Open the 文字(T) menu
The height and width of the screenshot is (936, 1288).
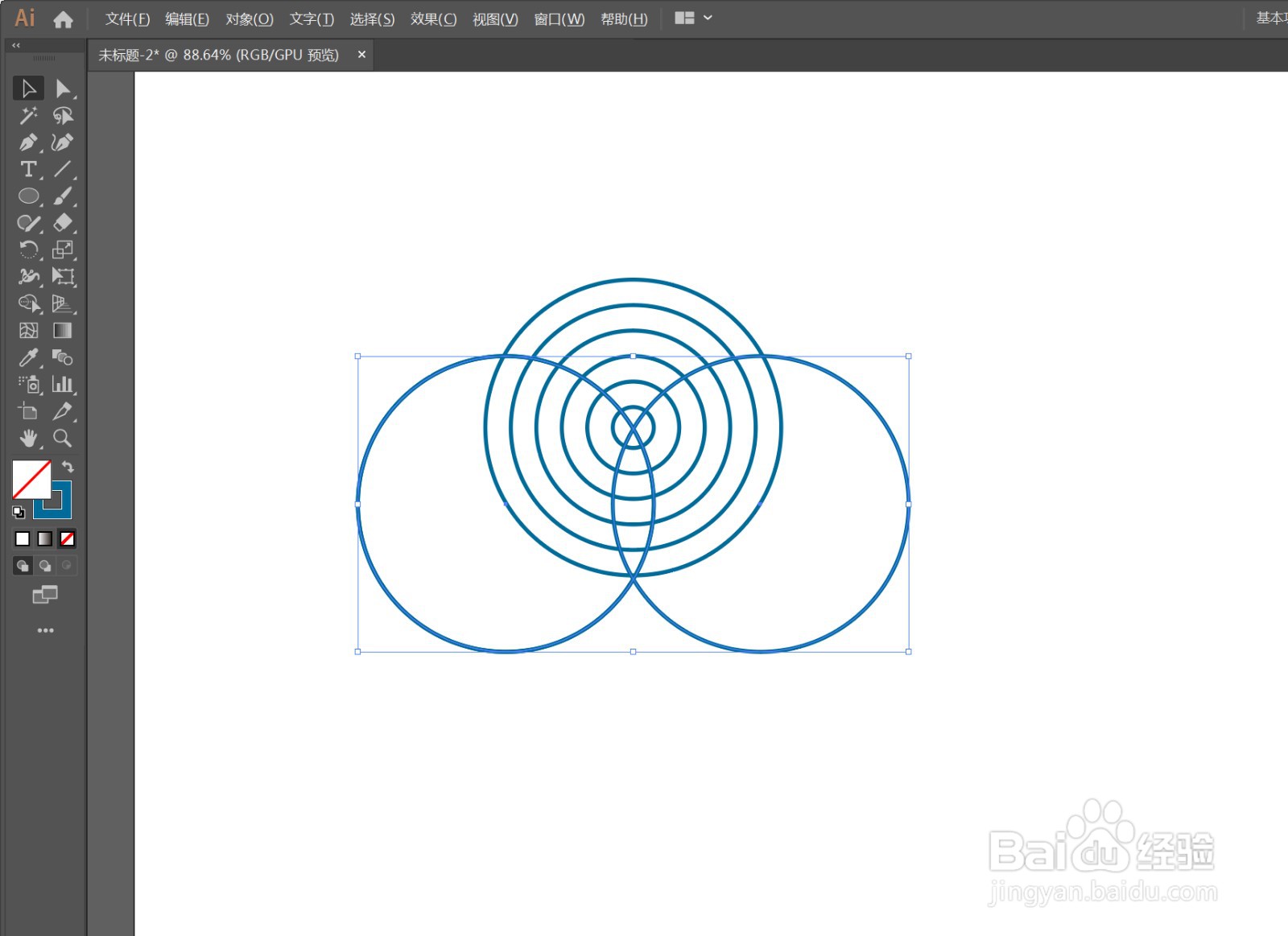pyautogui.click(x=312, y=19)
